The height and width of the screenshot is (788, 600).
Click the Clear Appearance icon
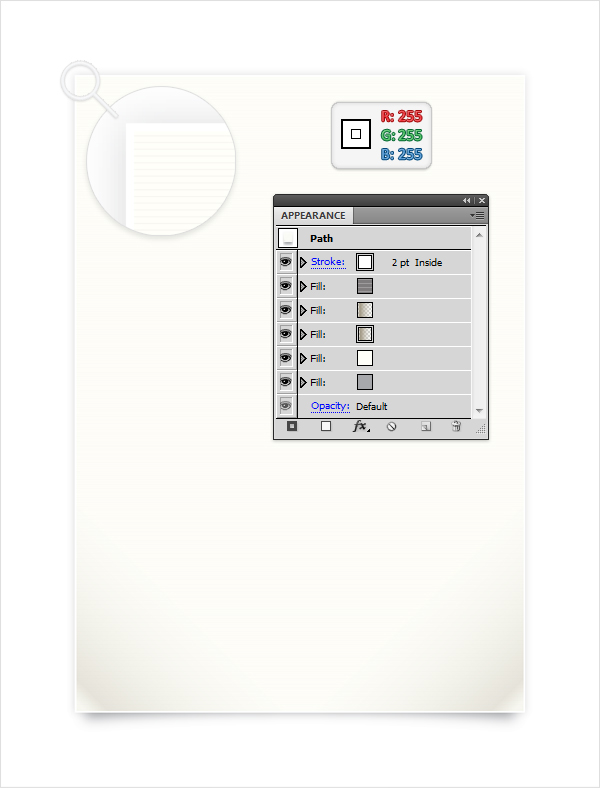(x=391, y=427)
